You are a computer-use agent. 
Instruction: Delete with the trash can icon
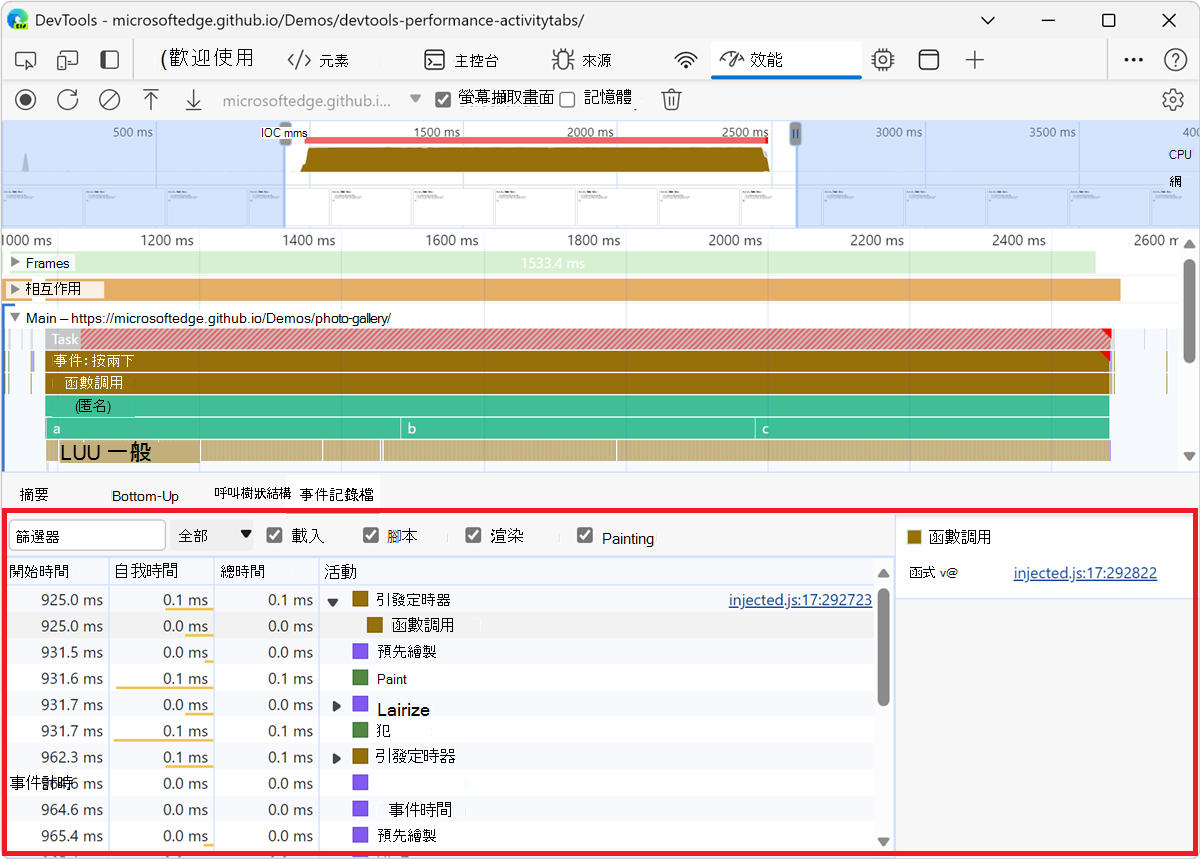click(x=672, y=99)
